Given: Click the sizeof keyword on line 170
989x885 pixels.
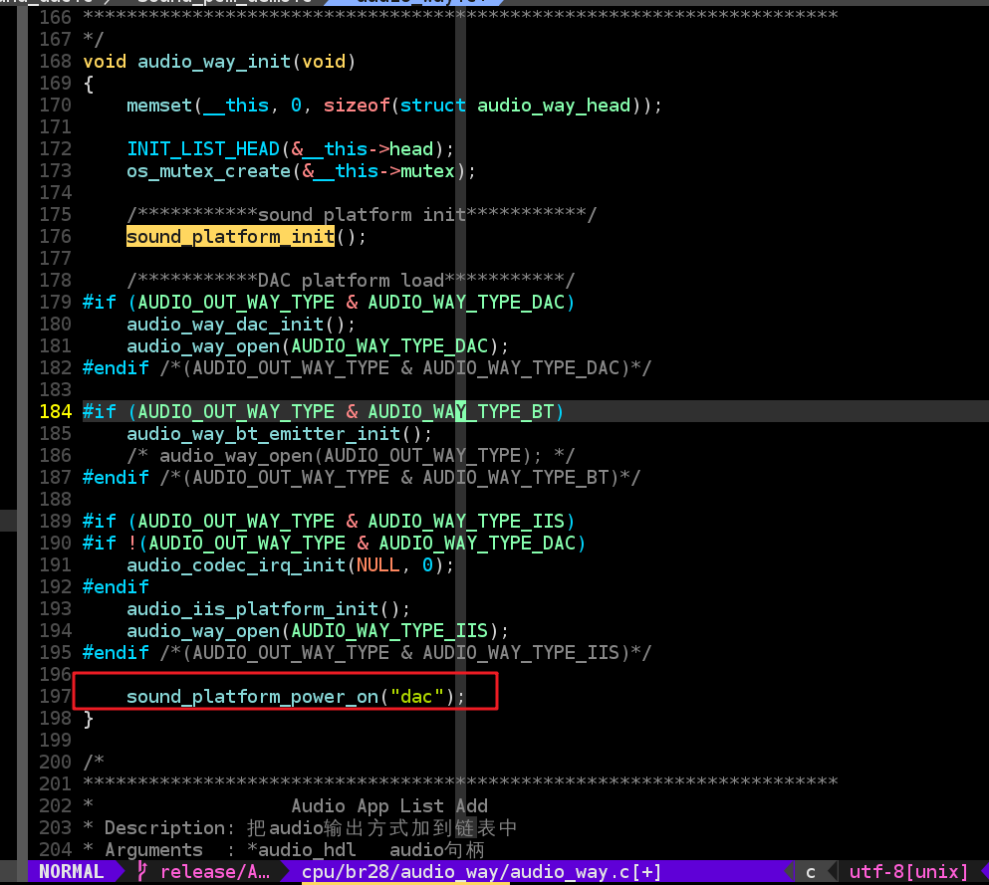Looking at the screenshot, I should pyautogui.click(x=356, y=105).
